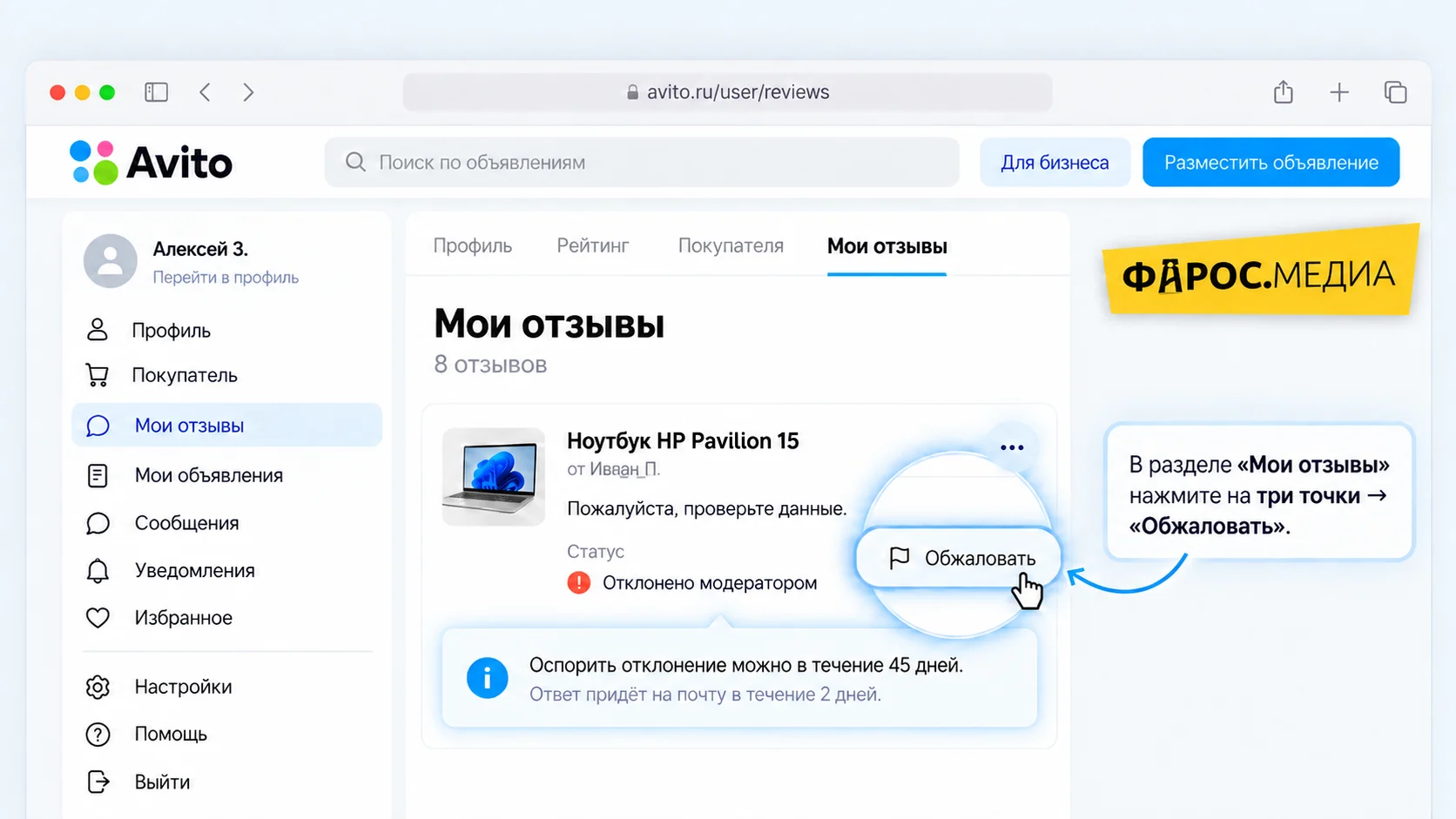1456x819 pixels.
Task: Go back with the browser back arrow
Action: 206,92
